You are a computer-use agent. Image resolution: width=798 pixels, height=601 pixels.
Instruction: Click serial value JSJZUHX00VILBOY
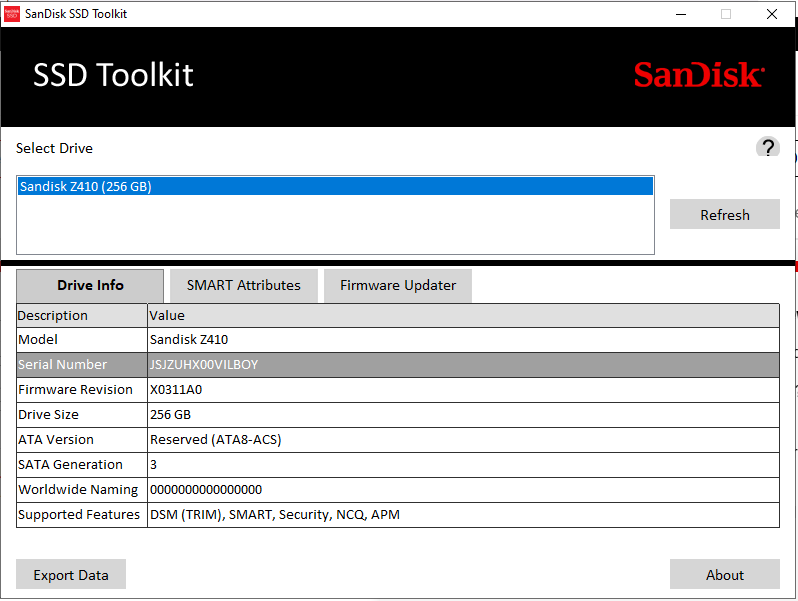463,364
